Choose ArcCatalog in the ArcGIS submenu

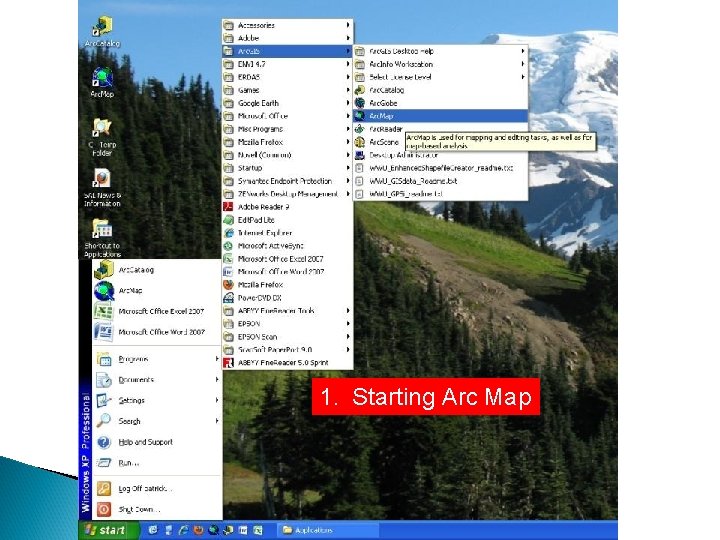440,90
